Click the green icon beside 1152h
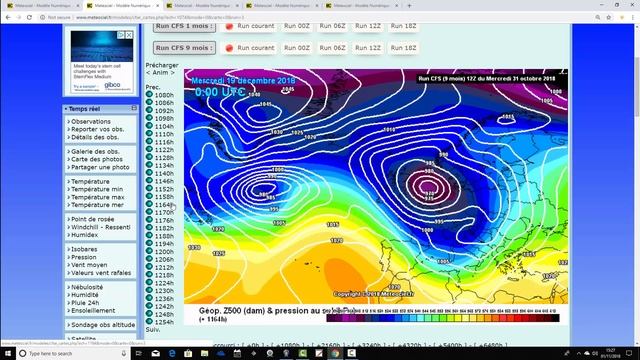 (149, 189)
